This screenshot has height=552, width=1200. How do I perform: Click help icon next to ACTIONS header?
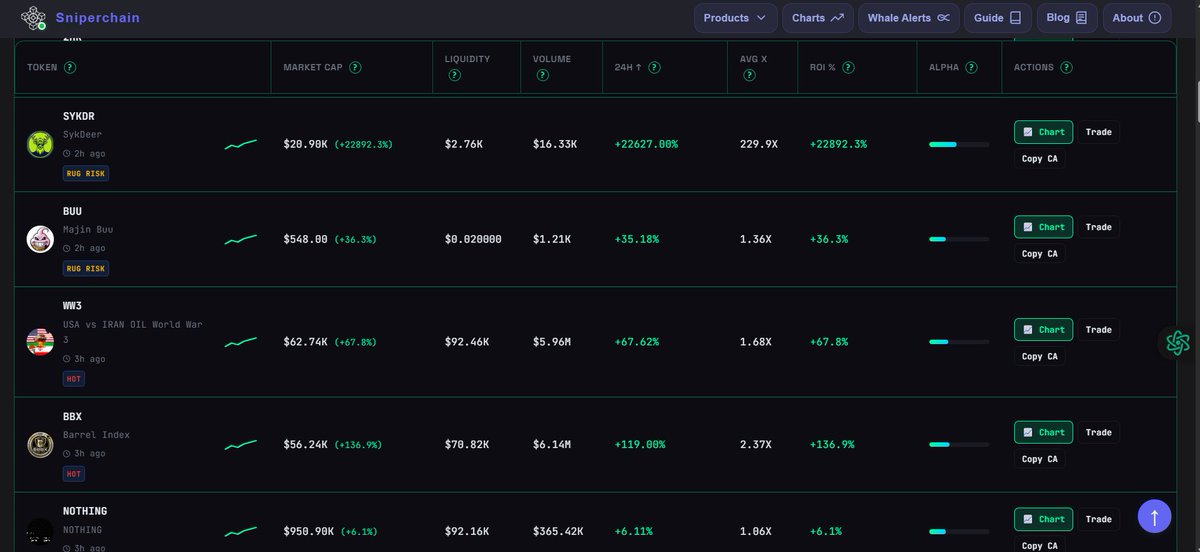coord(1066,68)
